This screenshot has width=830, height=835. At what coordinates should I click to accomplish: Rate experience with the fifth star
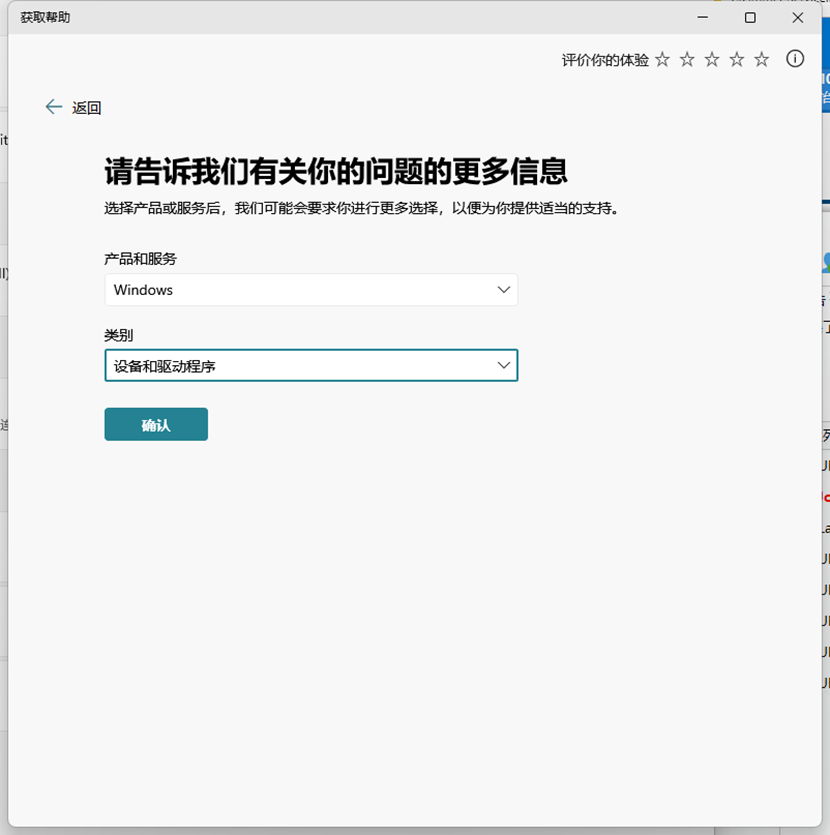(x=762, y=60)
